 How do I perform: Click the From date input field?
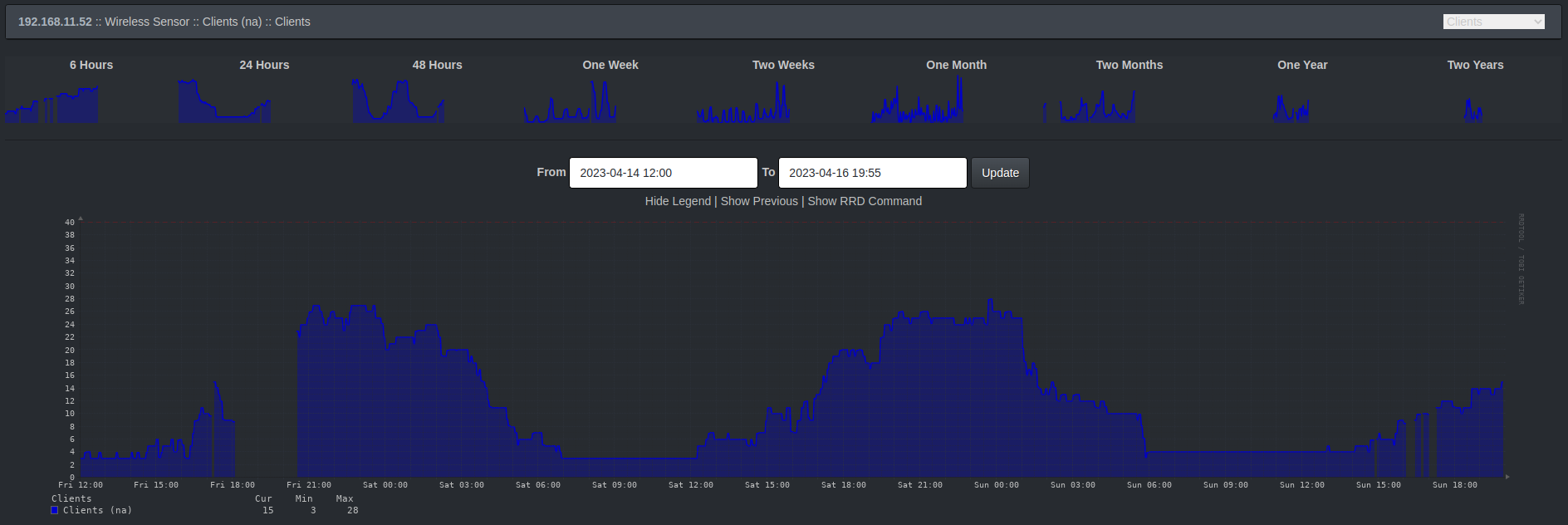(x=663, y=173)
